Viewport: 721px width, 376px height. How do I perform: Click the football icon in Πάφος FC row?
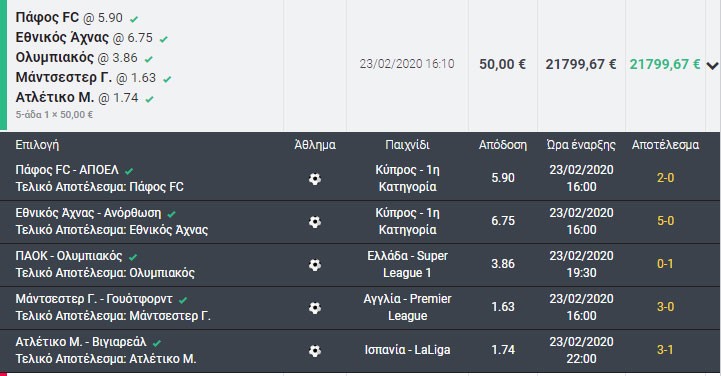[315, 179]
